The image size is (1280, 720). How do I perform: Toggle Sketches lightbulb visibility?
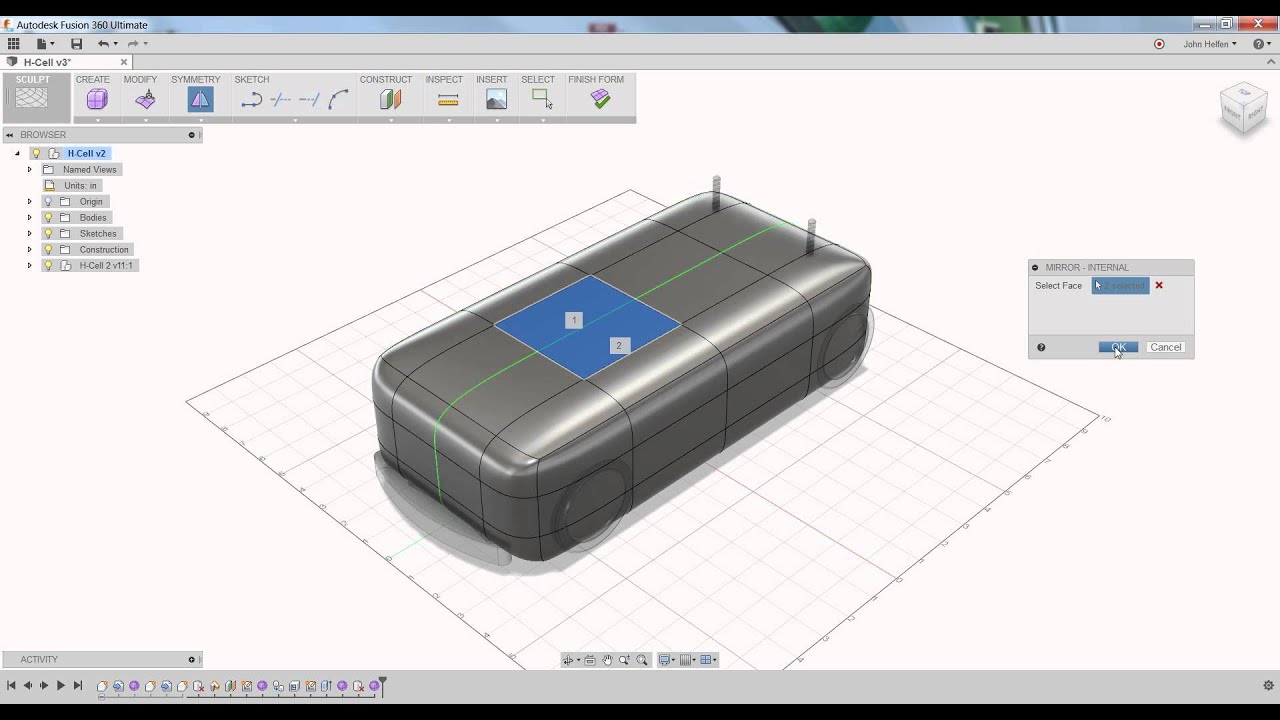[48, 234]
